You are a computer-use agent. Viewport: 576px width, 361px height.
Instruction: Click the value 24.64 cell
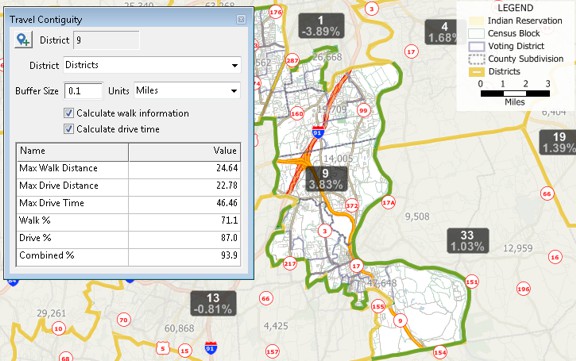(x=185, y=169)
